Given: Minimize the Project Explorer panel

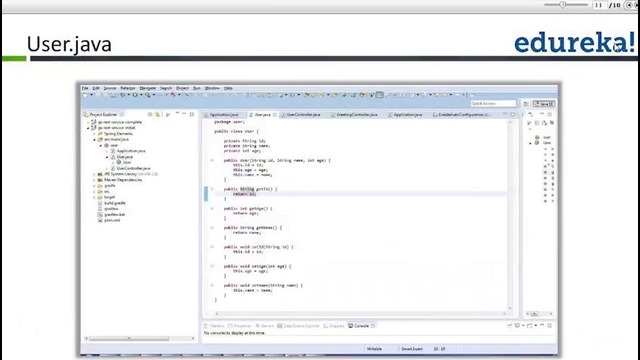Looking at the screenshot, I should click(x=184, y=114).
